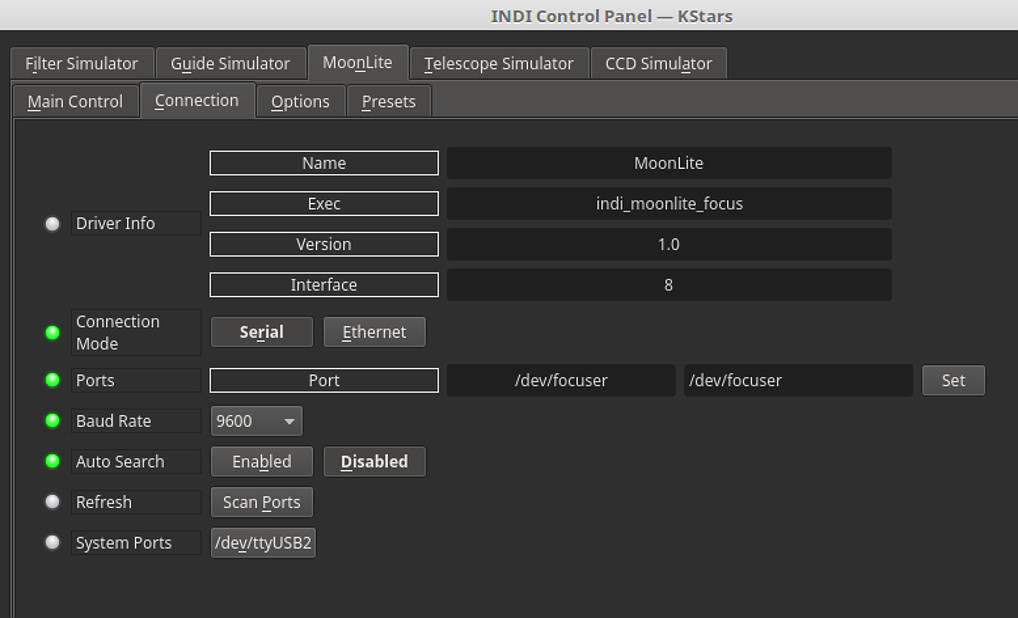Open the Baud Rate 9600 dropdown
This screenshot has height=618, width=1018.
click(x=256, y=421)
